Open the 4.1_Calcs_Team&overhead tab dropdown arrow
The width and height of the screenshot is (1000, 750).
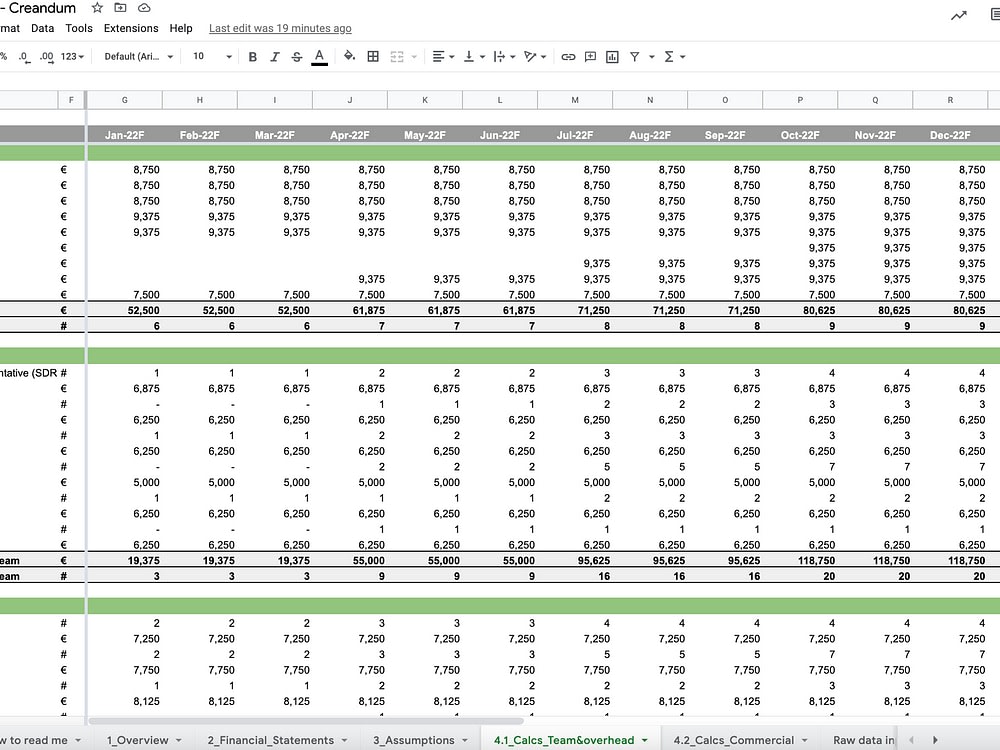pos(645,740)
